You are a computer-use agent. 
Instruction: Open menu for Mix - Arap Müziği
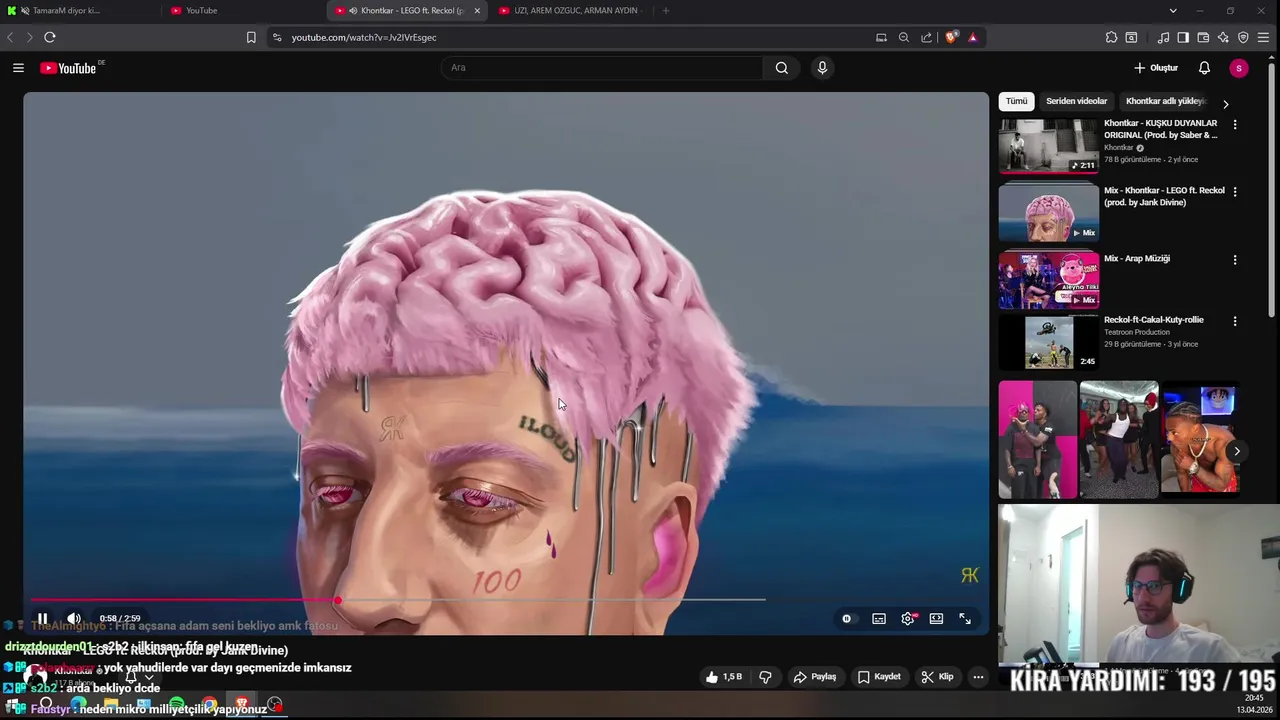(x=1235, y=260)
